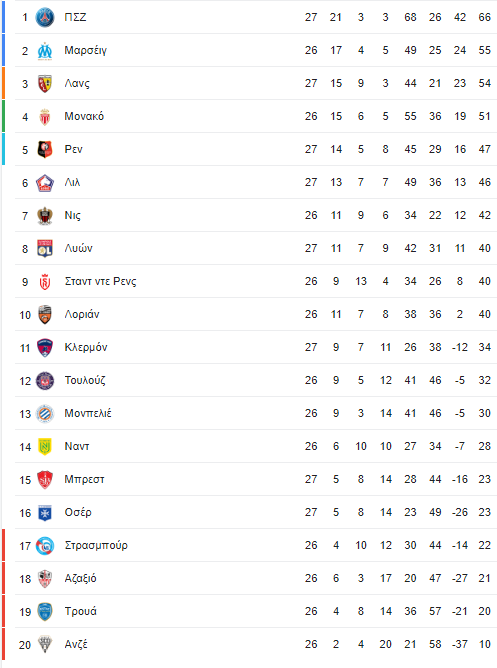
Task: Open the Μπρεστ team row name
Action: click(x=84, y=480)
